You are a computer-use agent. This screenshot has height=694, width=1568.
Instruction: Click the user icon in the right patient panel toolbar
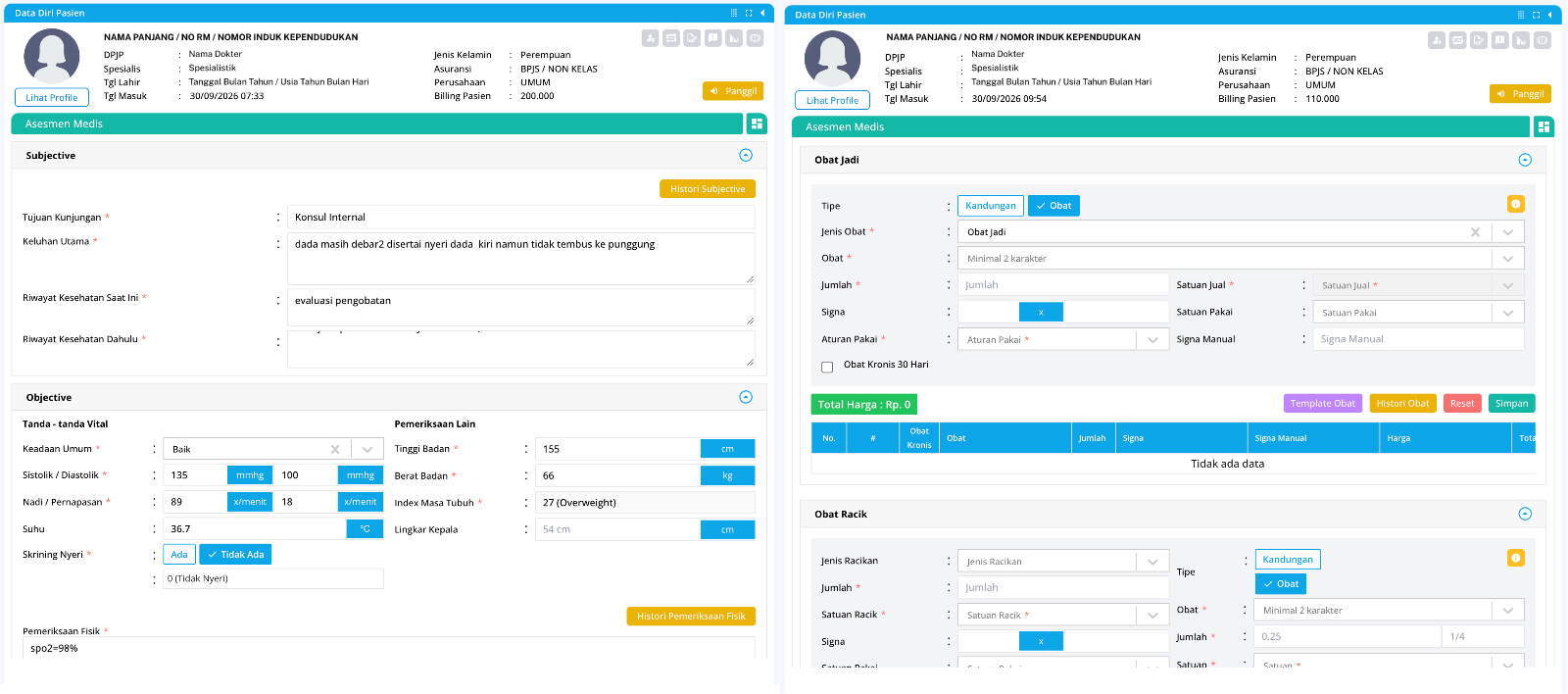[x=1437, y=40]
